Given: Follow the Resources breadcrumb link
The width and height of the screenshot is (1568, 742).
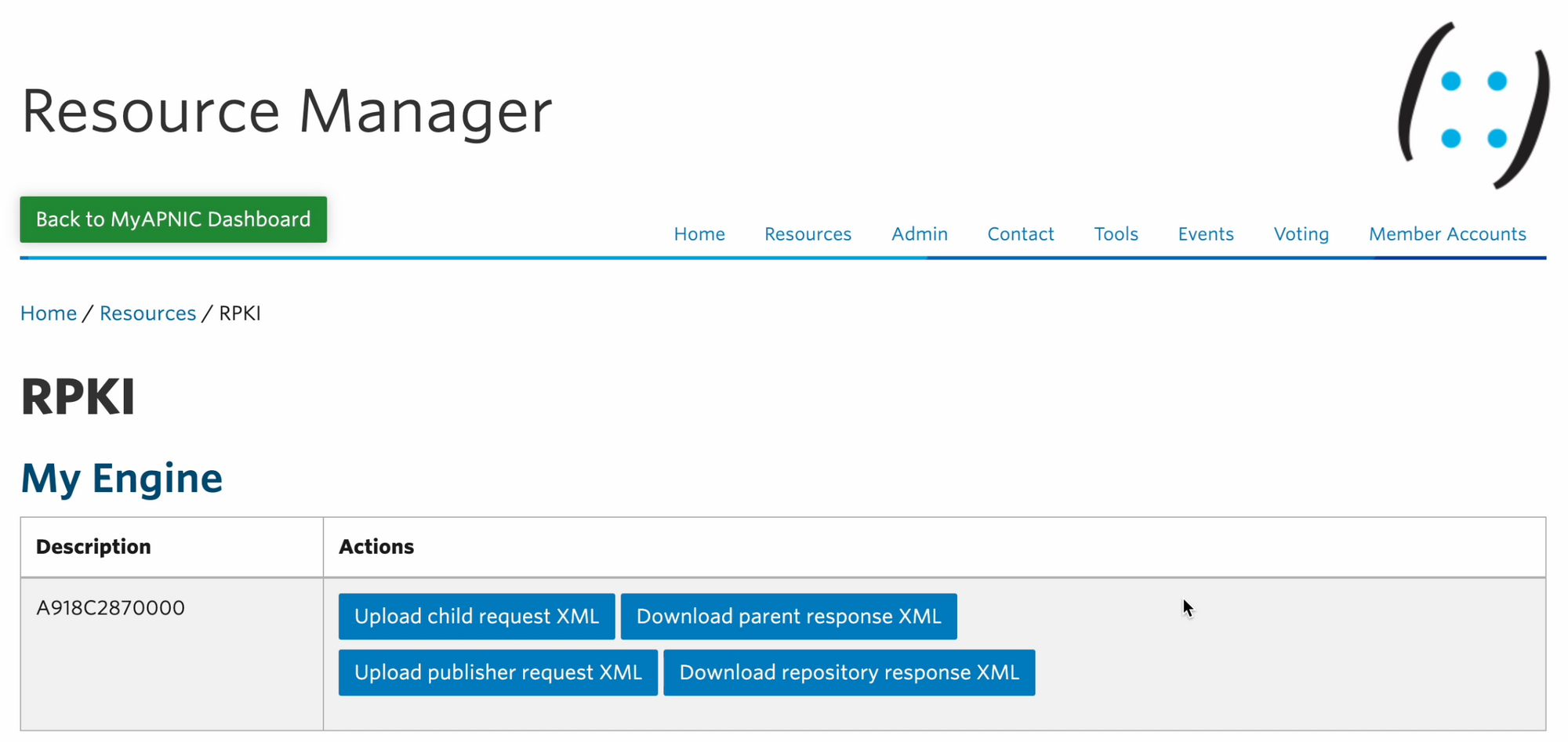Looking at the screenshot, I should [147, 313].
